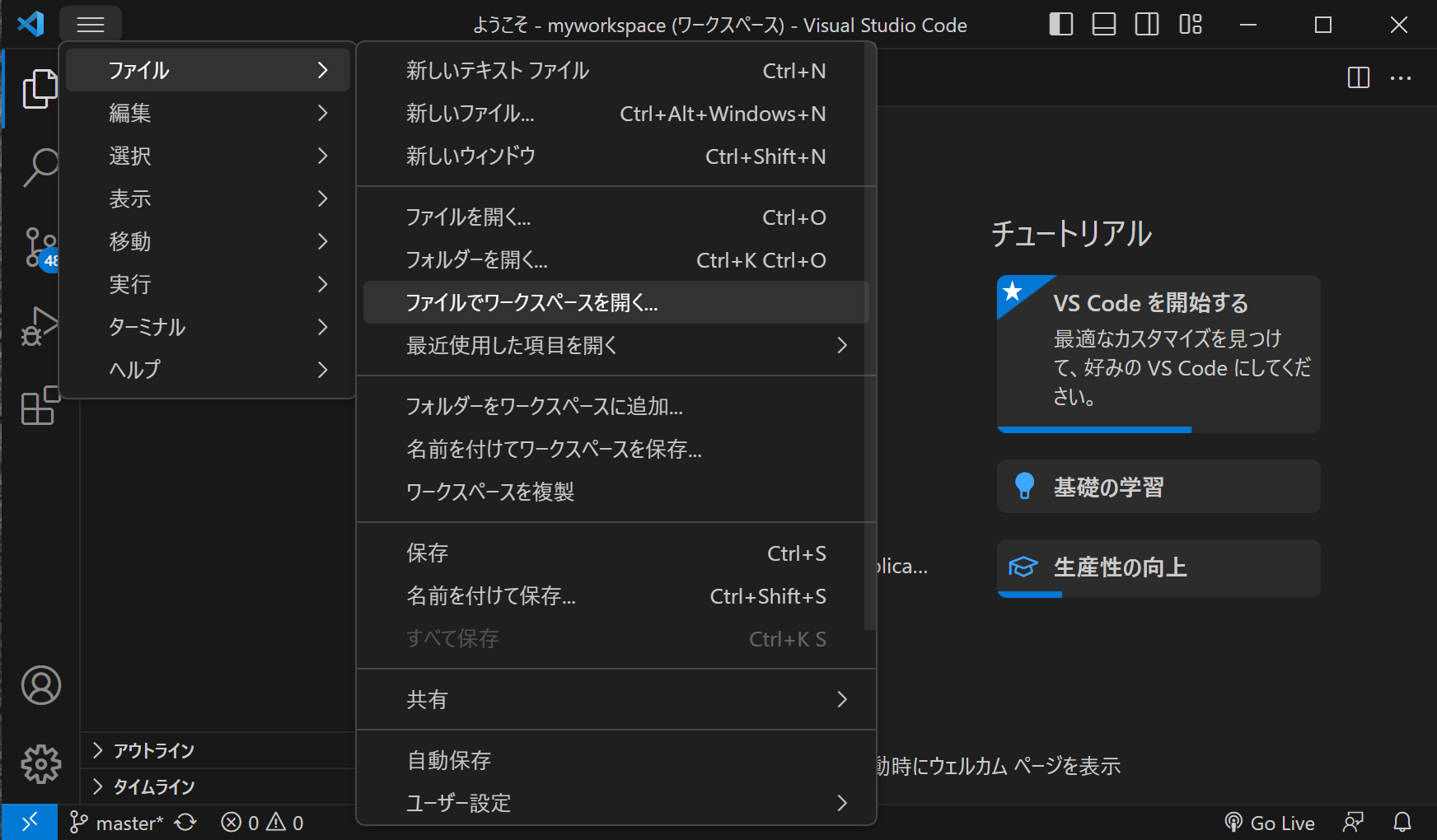Open the 移動 menu item

(208, 241)
